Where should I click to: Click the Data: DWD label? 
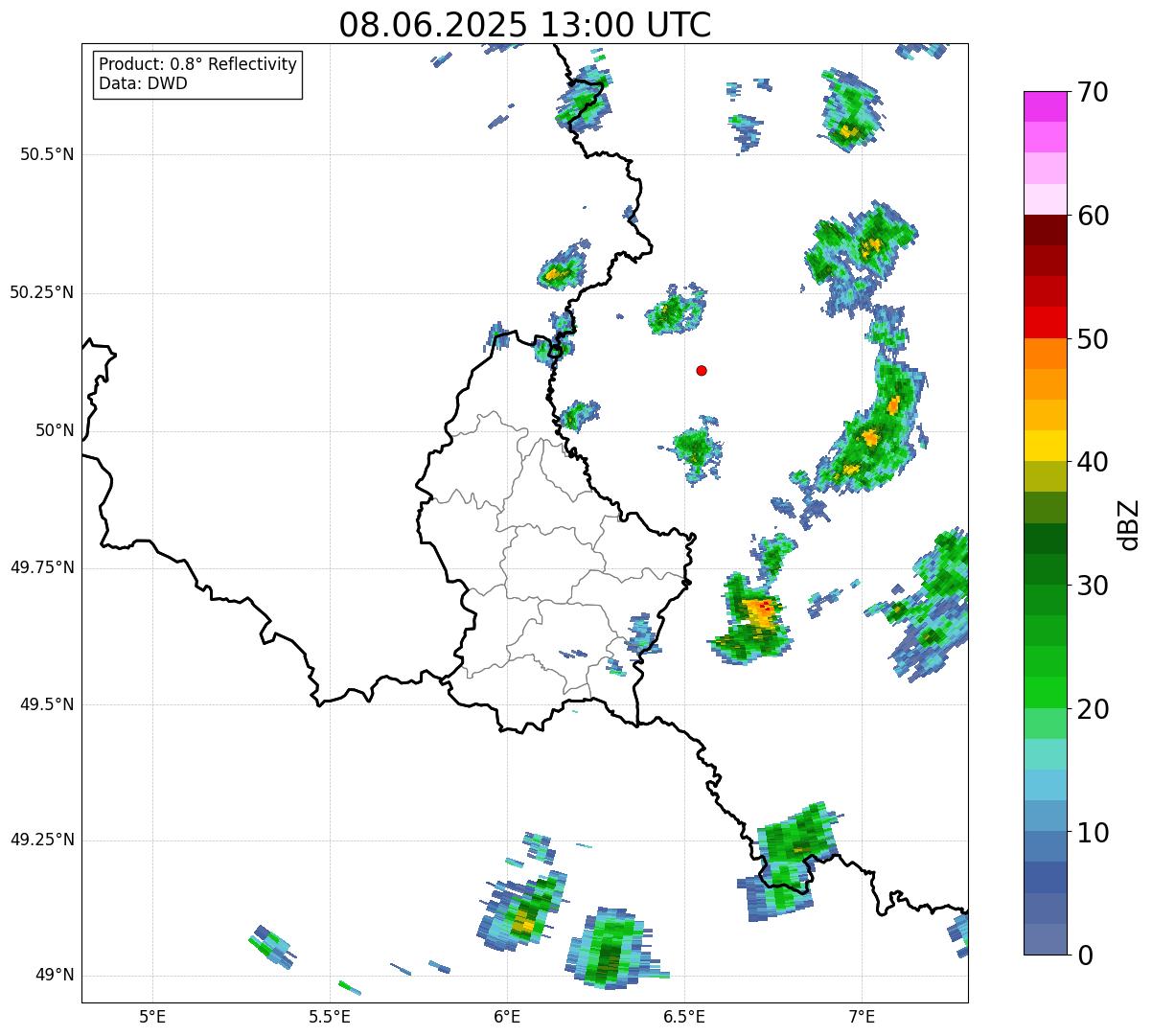143,83
